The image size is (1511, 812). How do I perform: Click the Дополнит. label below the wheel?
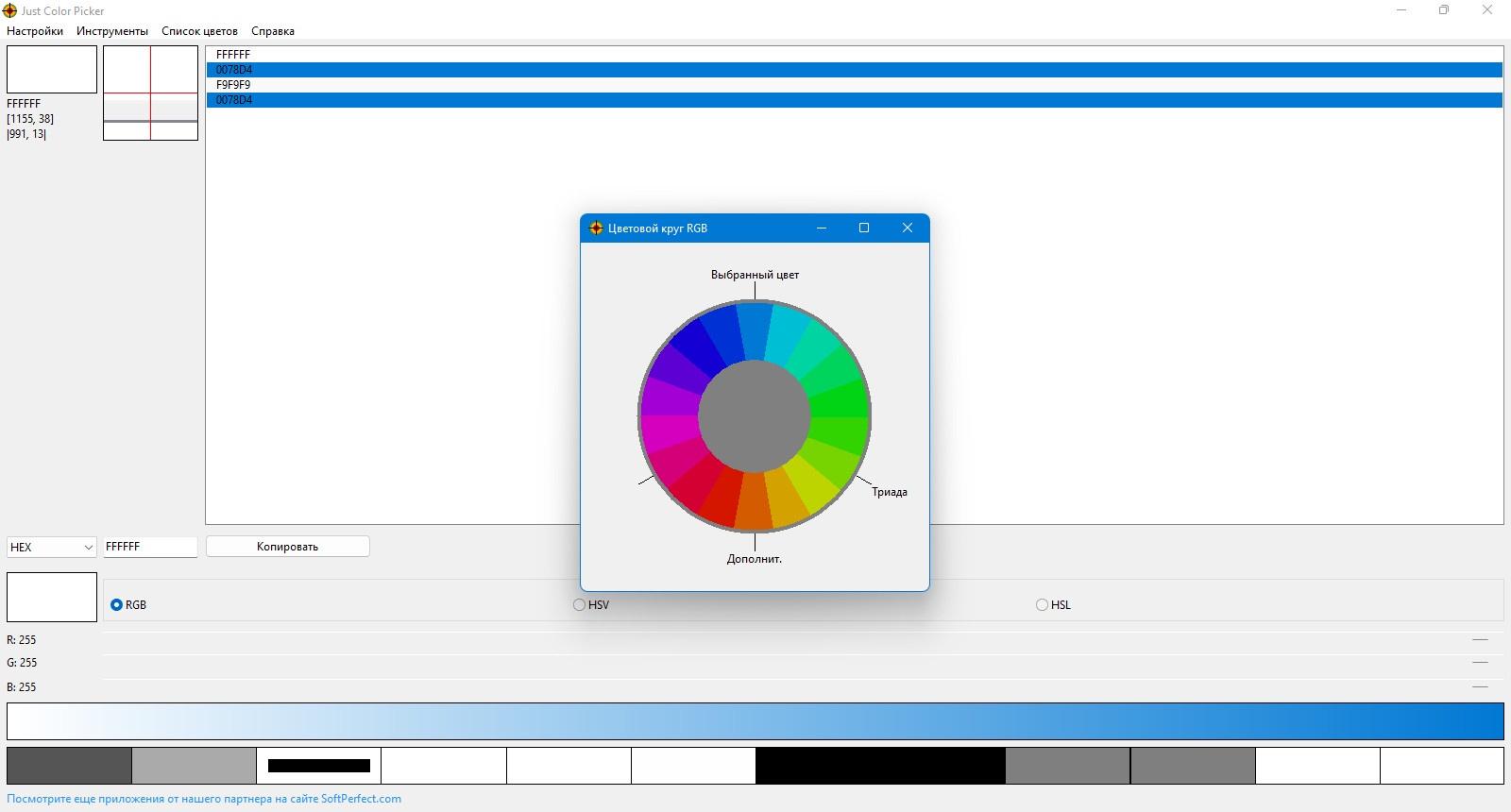coord(755,559)
